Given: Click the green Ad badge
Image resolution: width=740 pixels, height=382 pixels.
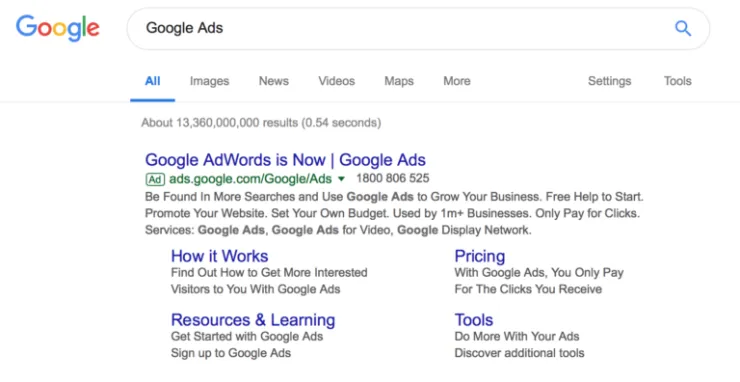Looking at the screenshot, I should click(155, 179).
